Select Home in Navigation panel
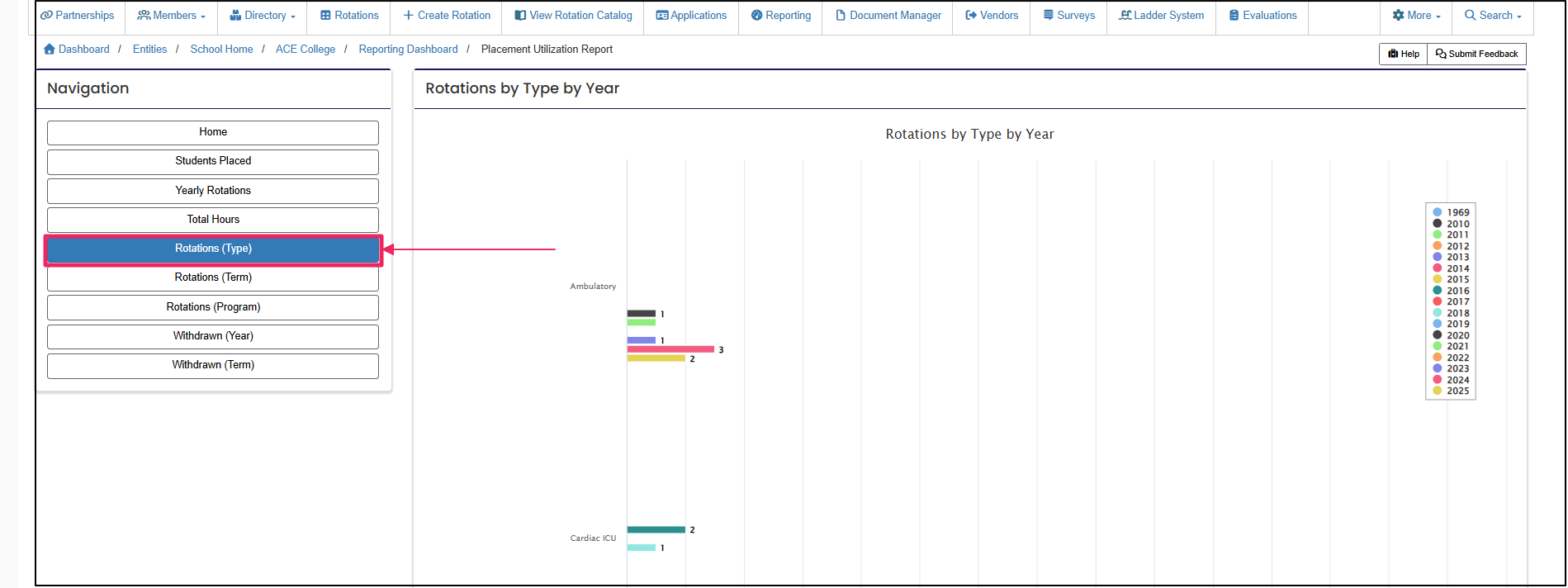 pos(213,132)
